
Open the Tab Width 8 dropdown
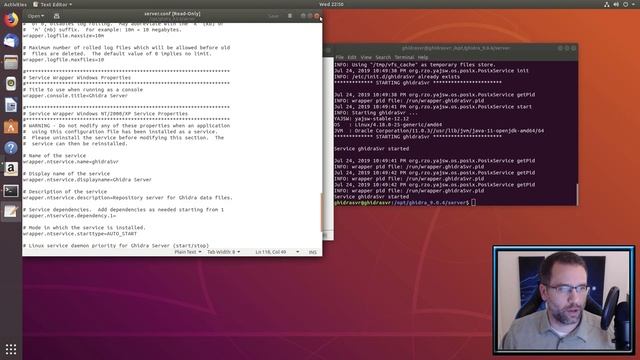click(223, 252)
